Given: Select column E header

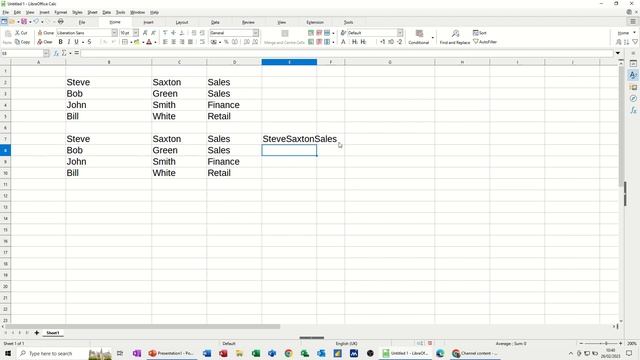Looking at the screenshot, I should pos(289,62).
